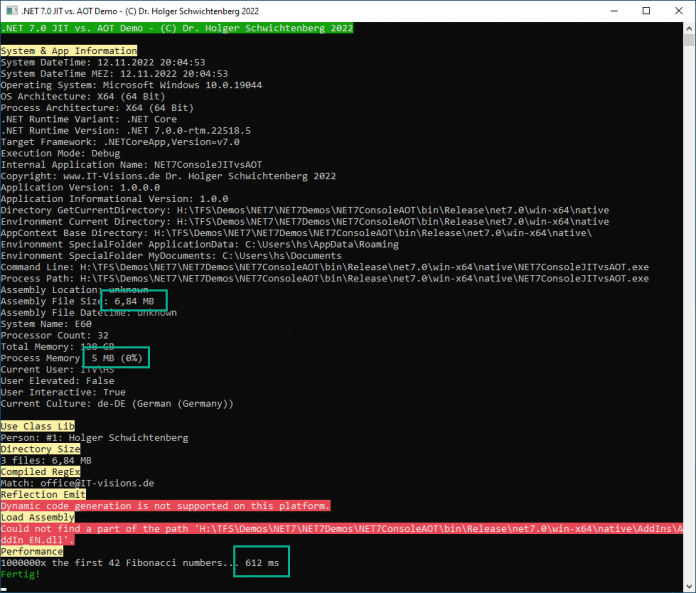Minimize the console window
This screenshot has width=696, height=593.
pos(614,11)
